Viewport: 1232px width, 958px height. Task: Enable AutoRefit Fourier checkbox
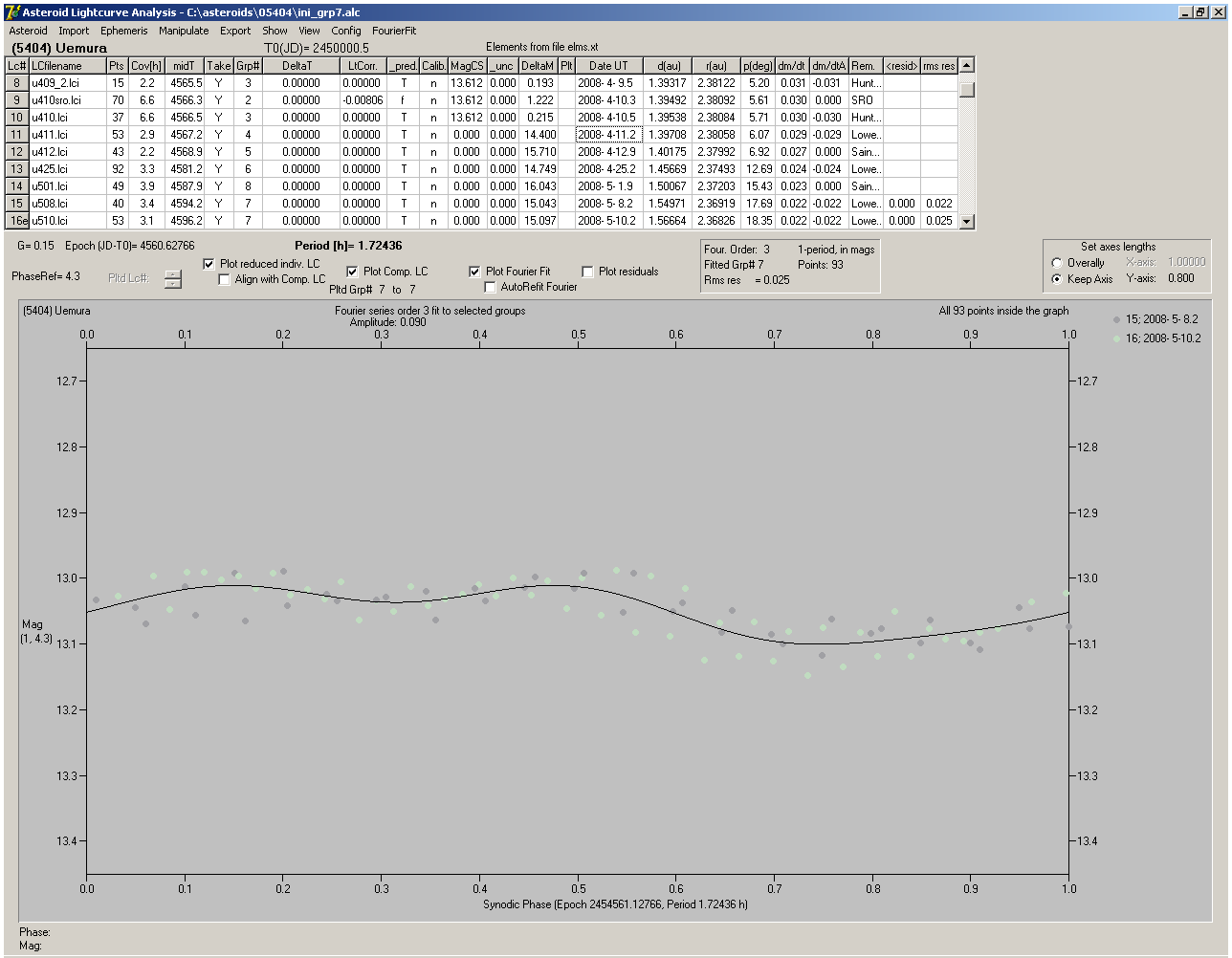[x=490, y=287]
